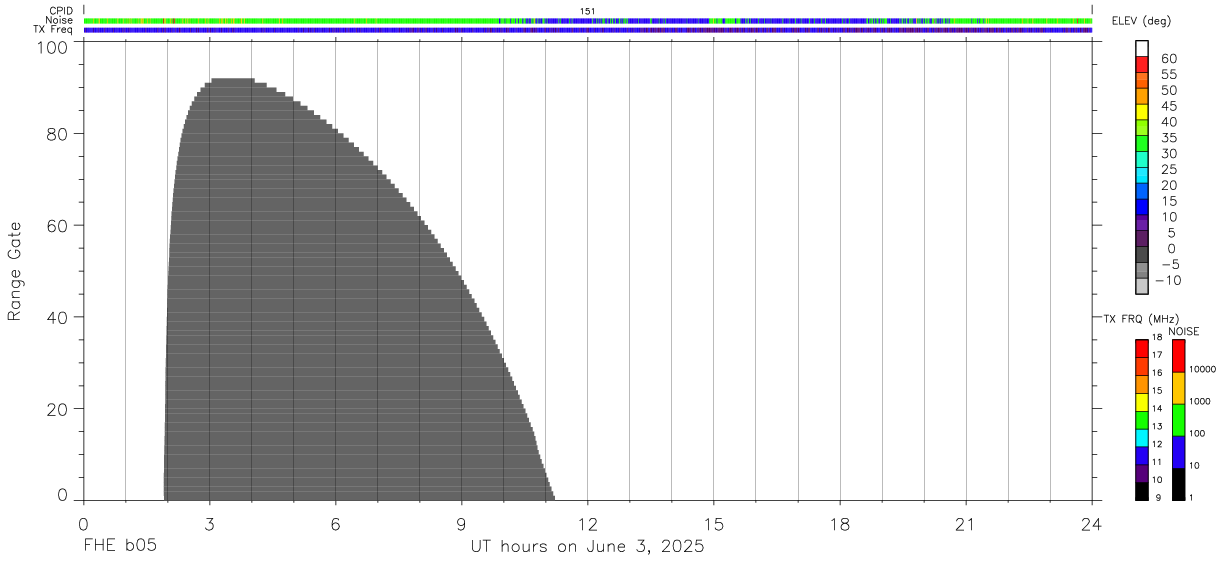This screenshot has width=1228, height=567.
Task: Click the lightest gray bottom swatch of ELEV bar
Action: pyautogui.click(x=1142, y=286)
